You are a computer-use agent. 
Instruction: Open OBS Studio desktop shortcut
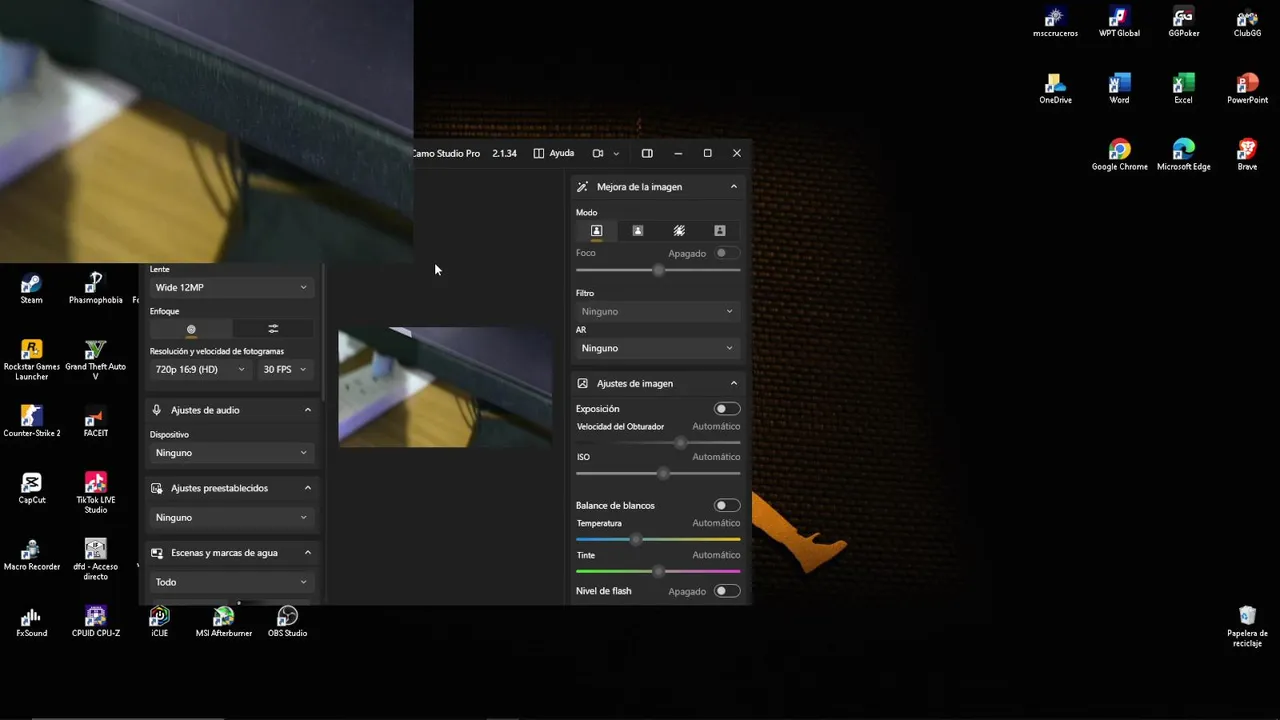click(287, 621)
